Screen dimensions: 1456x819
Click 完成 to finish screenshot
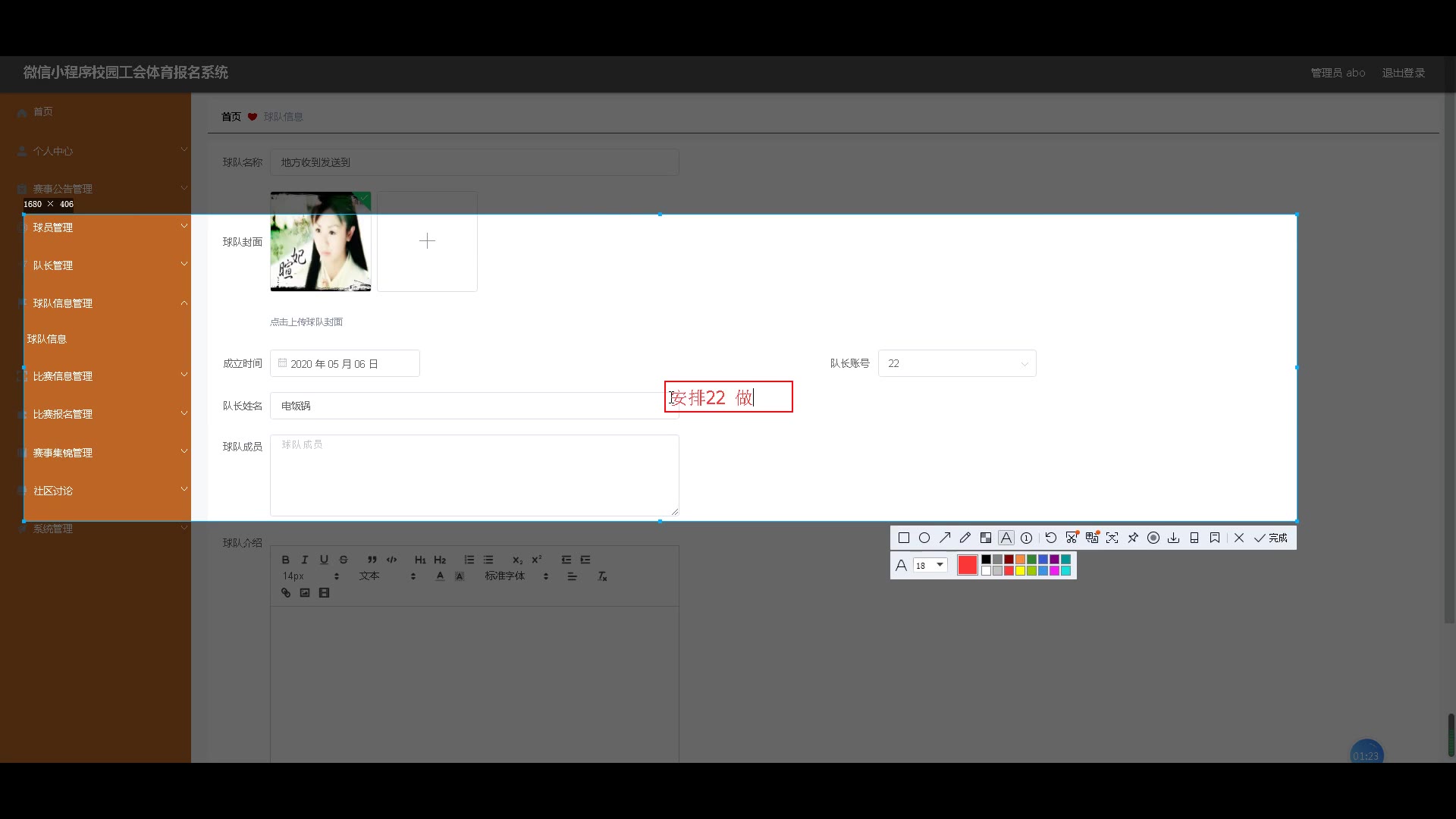tap(1271, 538)
